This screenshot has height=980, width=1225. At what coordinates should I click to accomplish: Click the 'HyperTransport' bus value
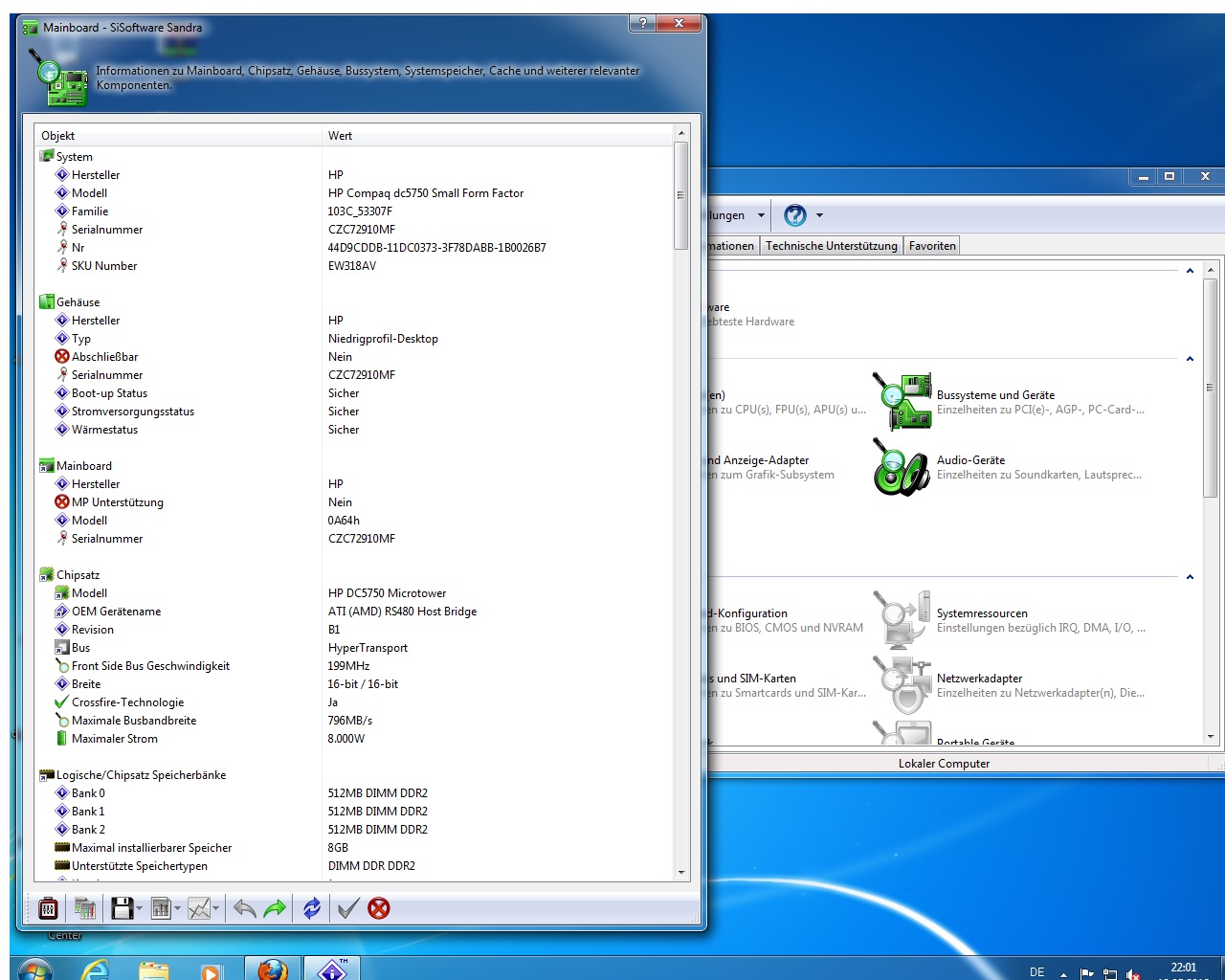tap(367, 648)
